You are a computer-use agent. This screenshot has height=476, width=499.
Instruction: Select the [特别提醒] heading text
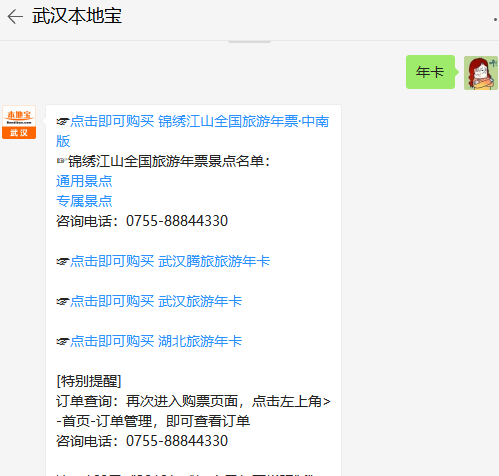click(89, 381)
